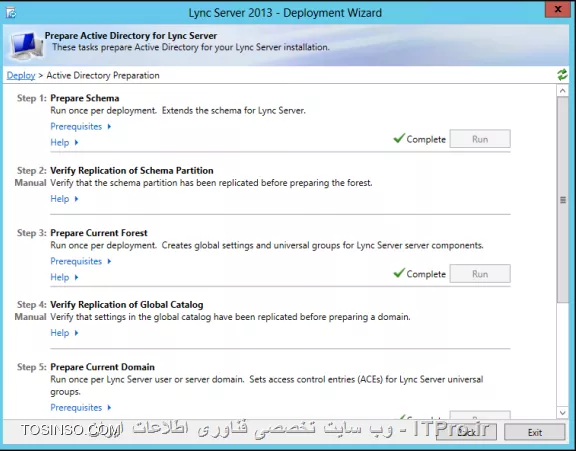Expand Help under Prepare Current Forest
This screenshot has width=576, height=451.
[x=64, y=277]
